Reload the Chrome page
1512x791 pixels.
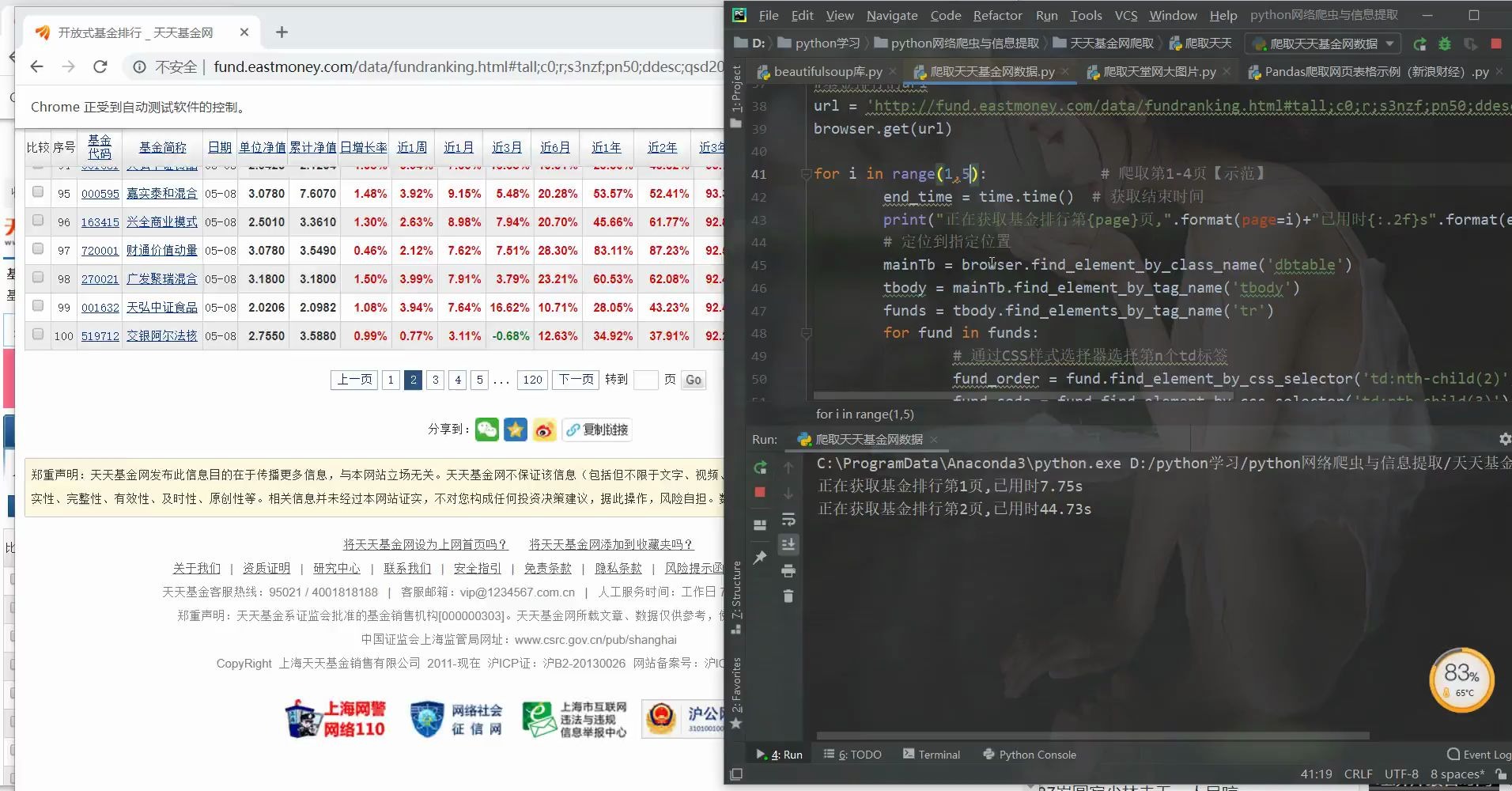pos(100,66)
